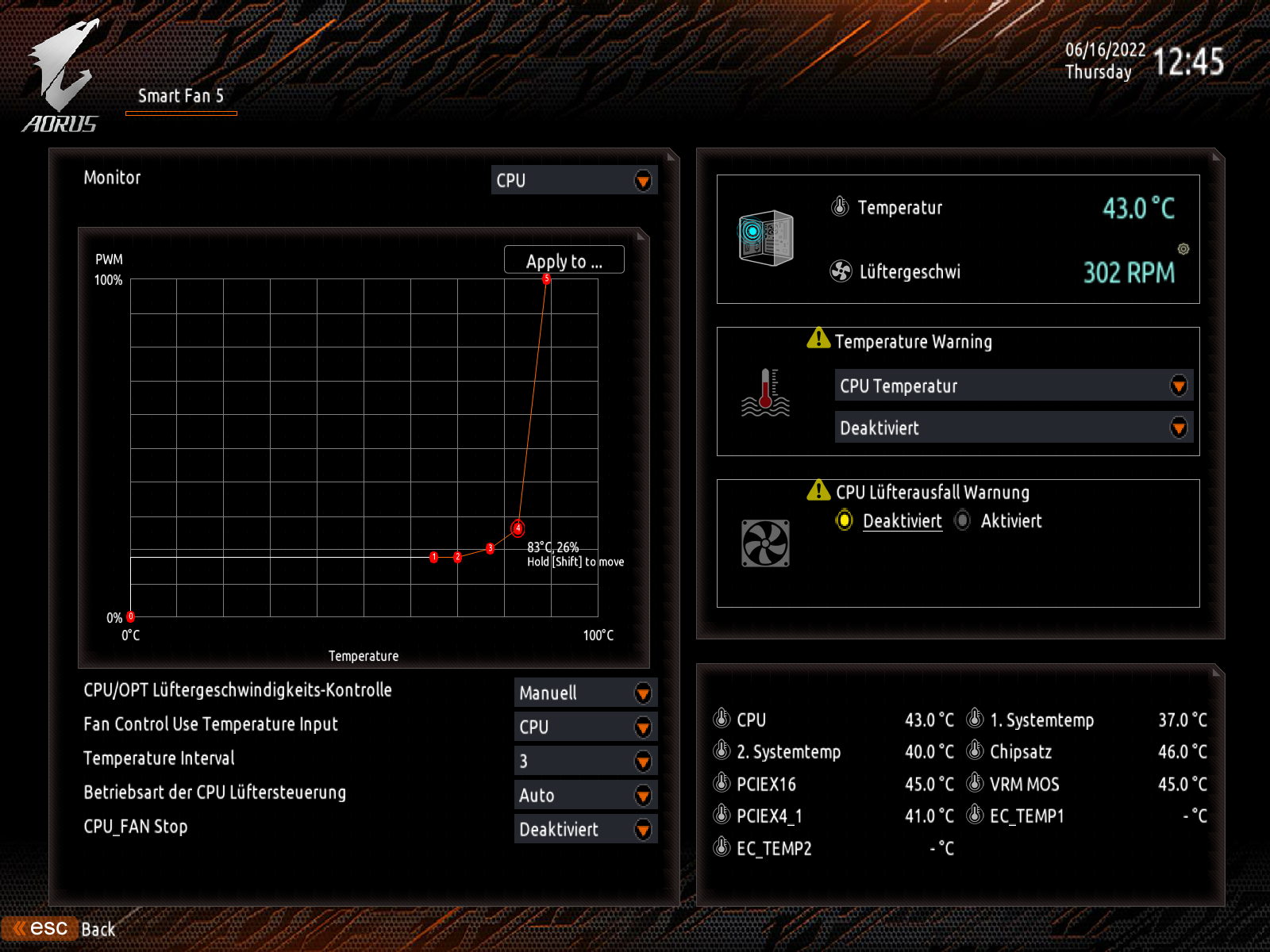This screenshot has height=952, width=1270.
Task: Click the thermometer icon beside Chipsatz
Action: [x=975, y=750]
